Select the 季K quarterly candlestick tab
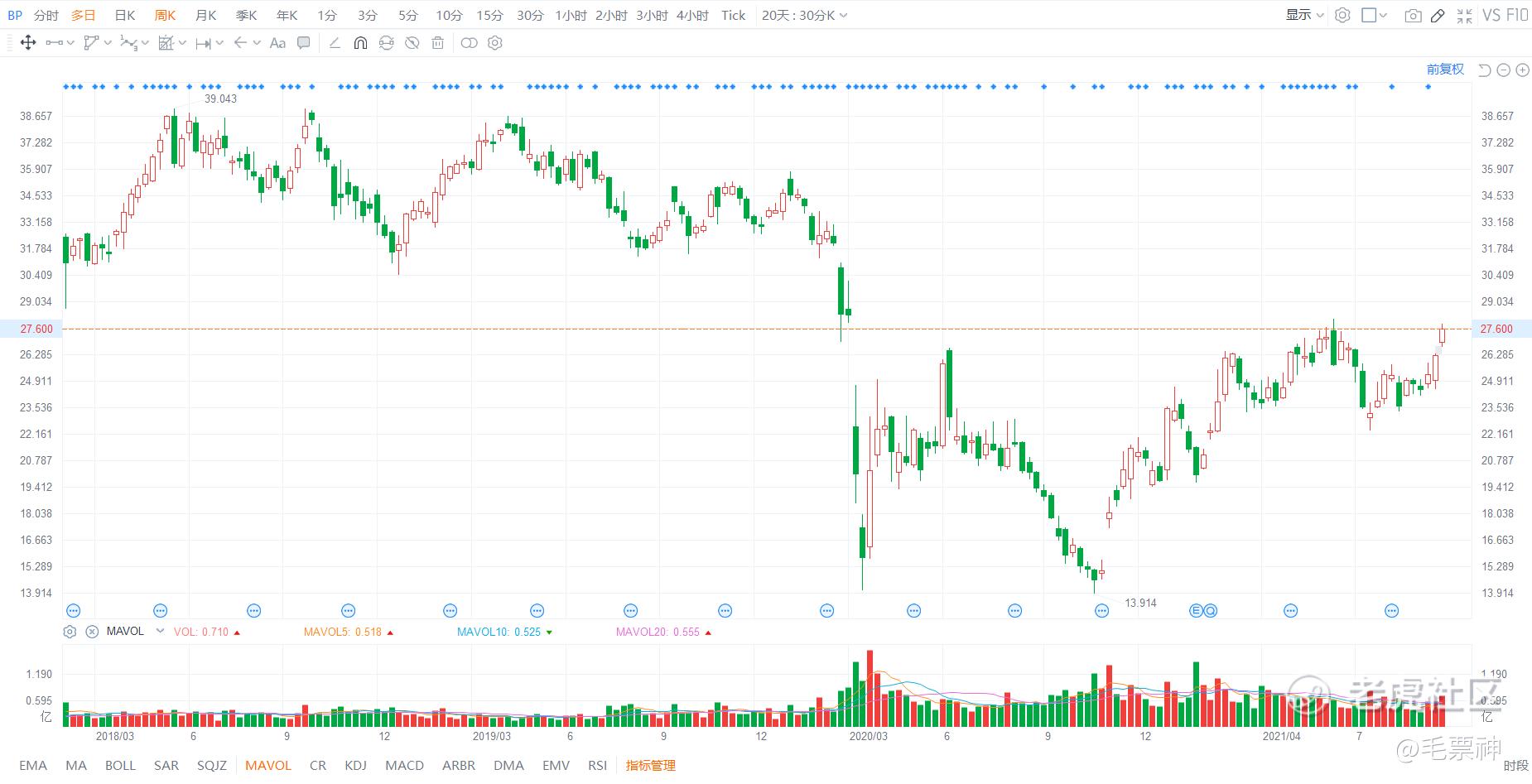 246,15
